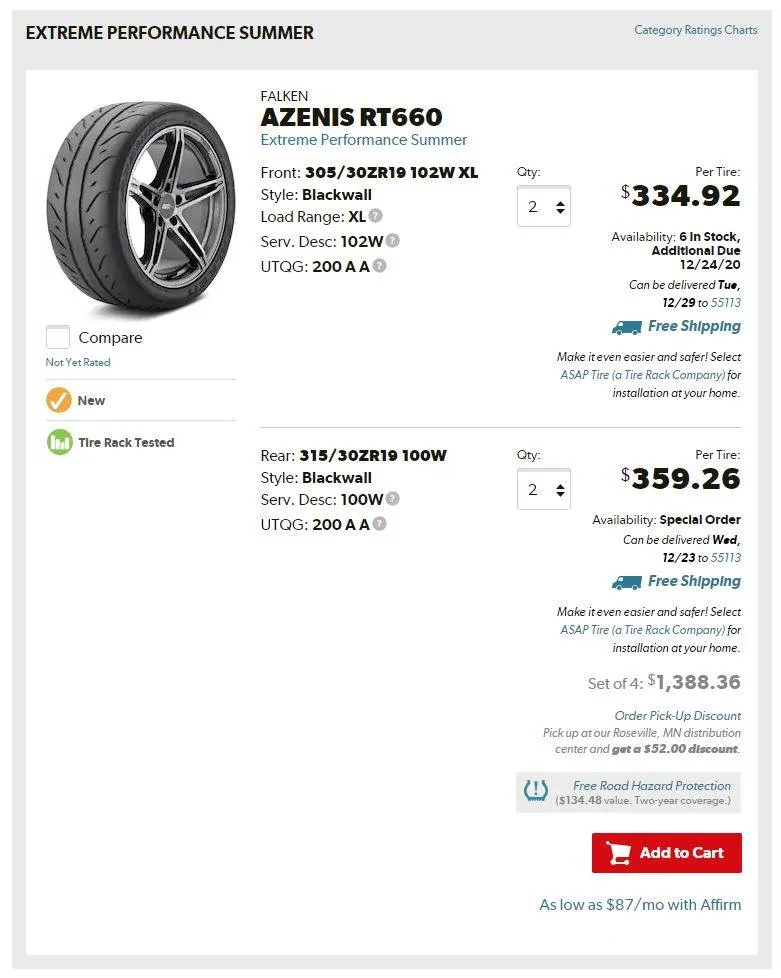Check the Compare checkbox

click(58, 337)
